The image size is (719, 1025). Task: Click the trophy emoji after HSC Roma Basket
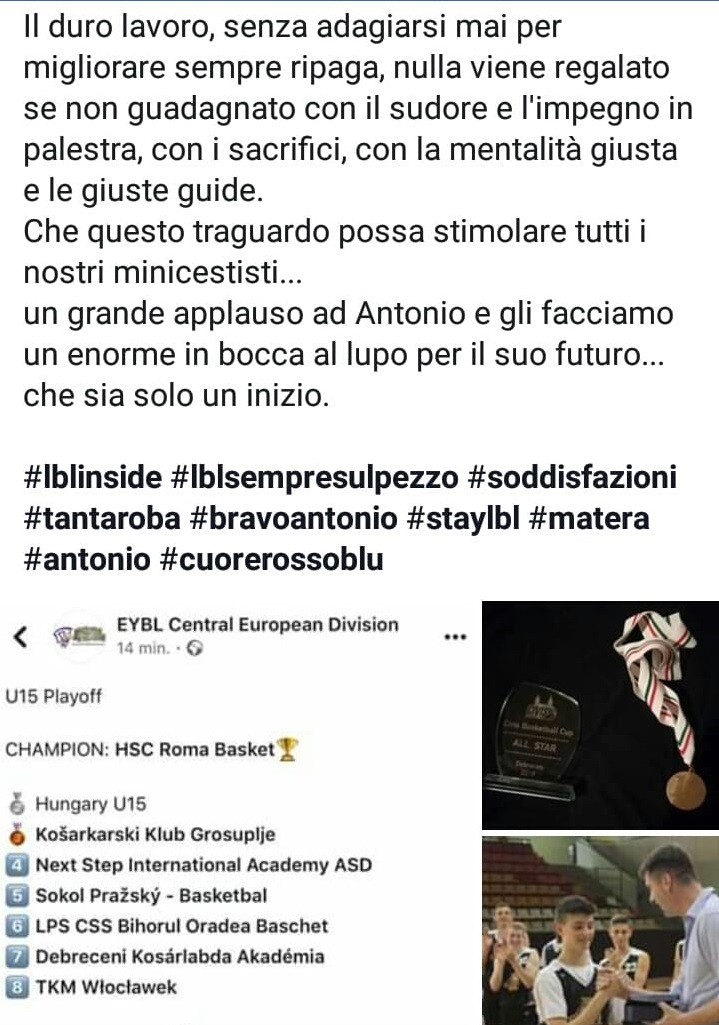pos(288,749)
